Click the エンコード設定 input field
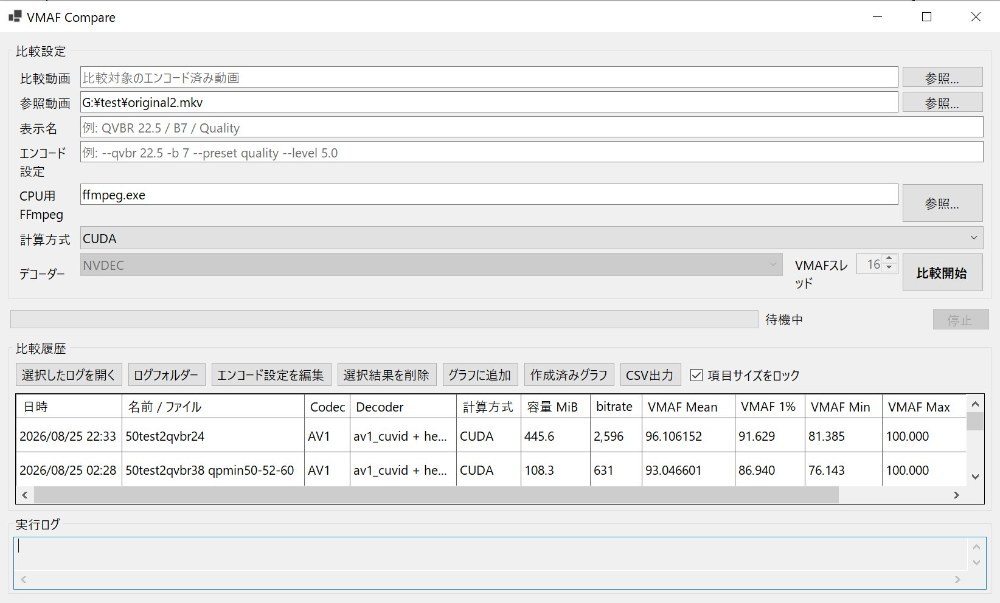The width and height of the screenshot is (1000, 603). (531, 152)
